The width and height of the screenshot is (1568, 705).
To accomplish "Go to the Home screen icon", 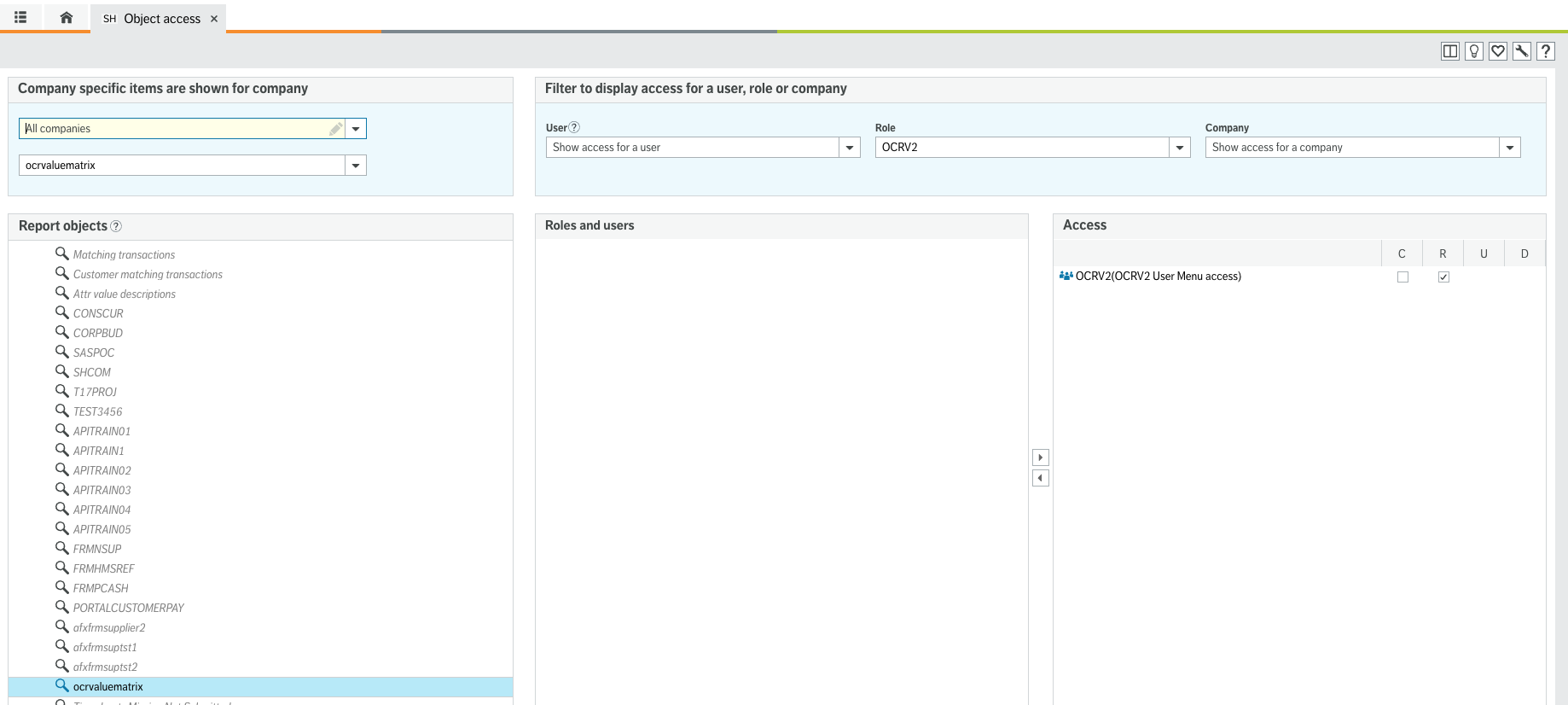I will 67,17.
